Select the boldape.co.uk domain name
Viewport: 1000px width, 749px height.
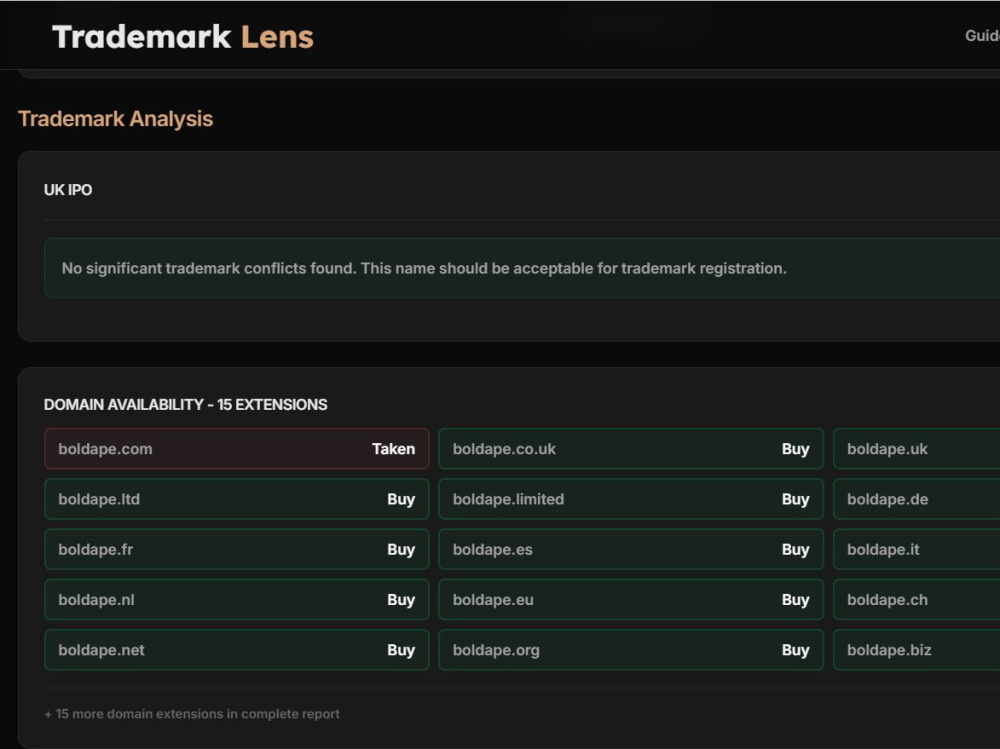pos(504,449)
